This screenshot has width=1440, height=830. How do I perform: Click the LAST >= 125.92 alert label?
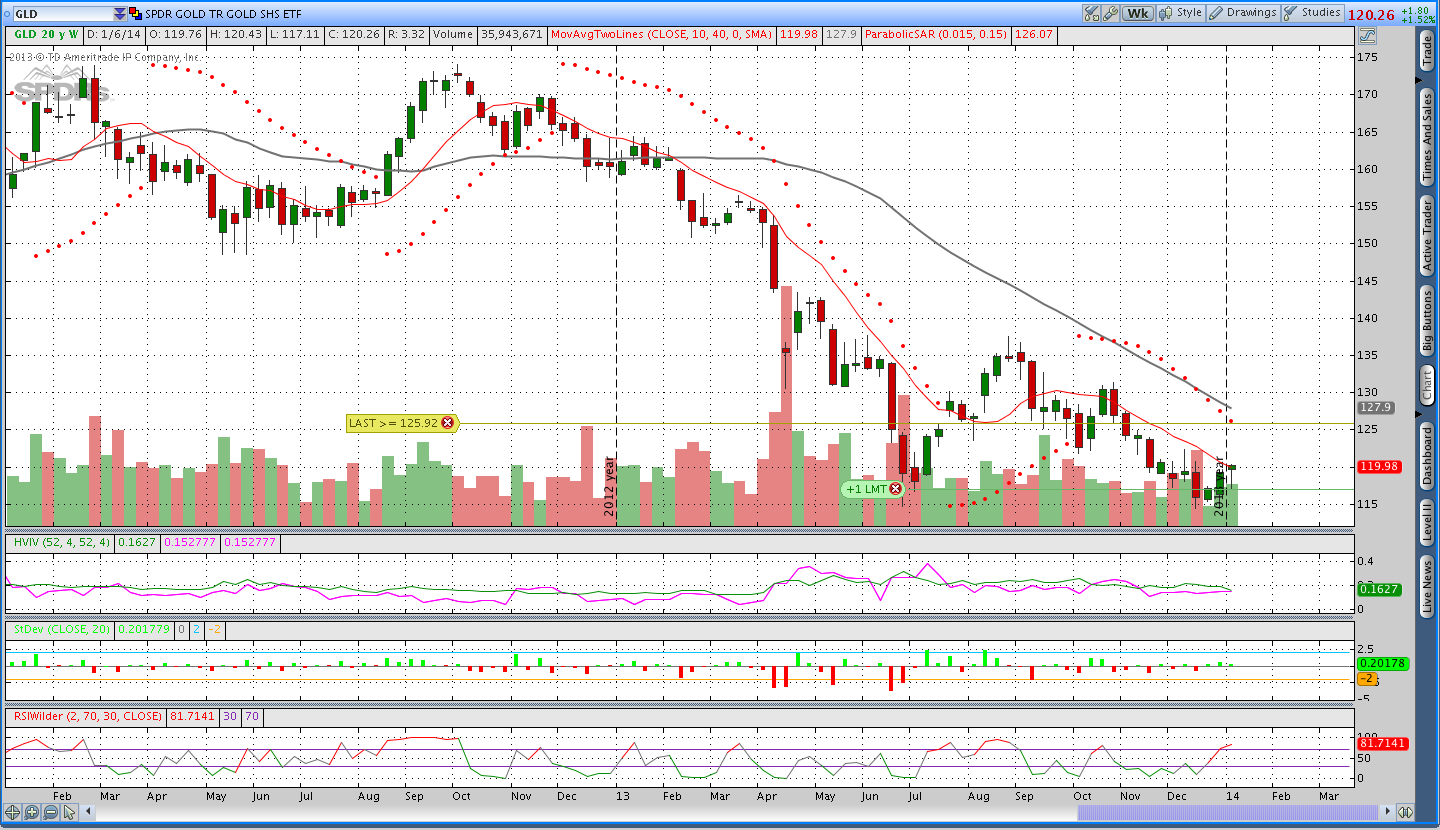(394, 423)
